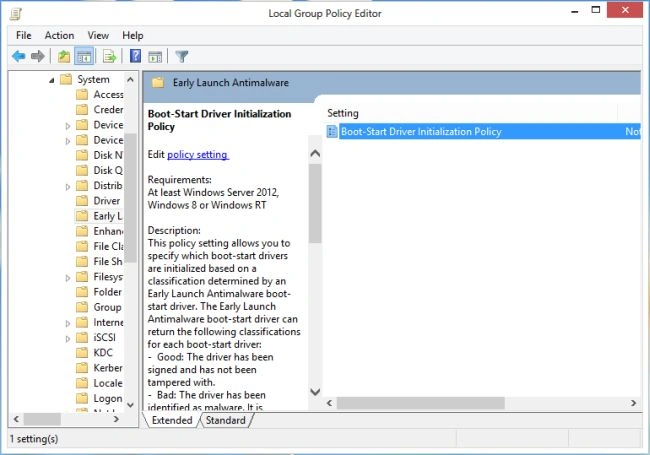The width and height of the screenshot is (650, 455).
Task: Select the Disk Q folder in tree
Action: (x=108, y=170)
